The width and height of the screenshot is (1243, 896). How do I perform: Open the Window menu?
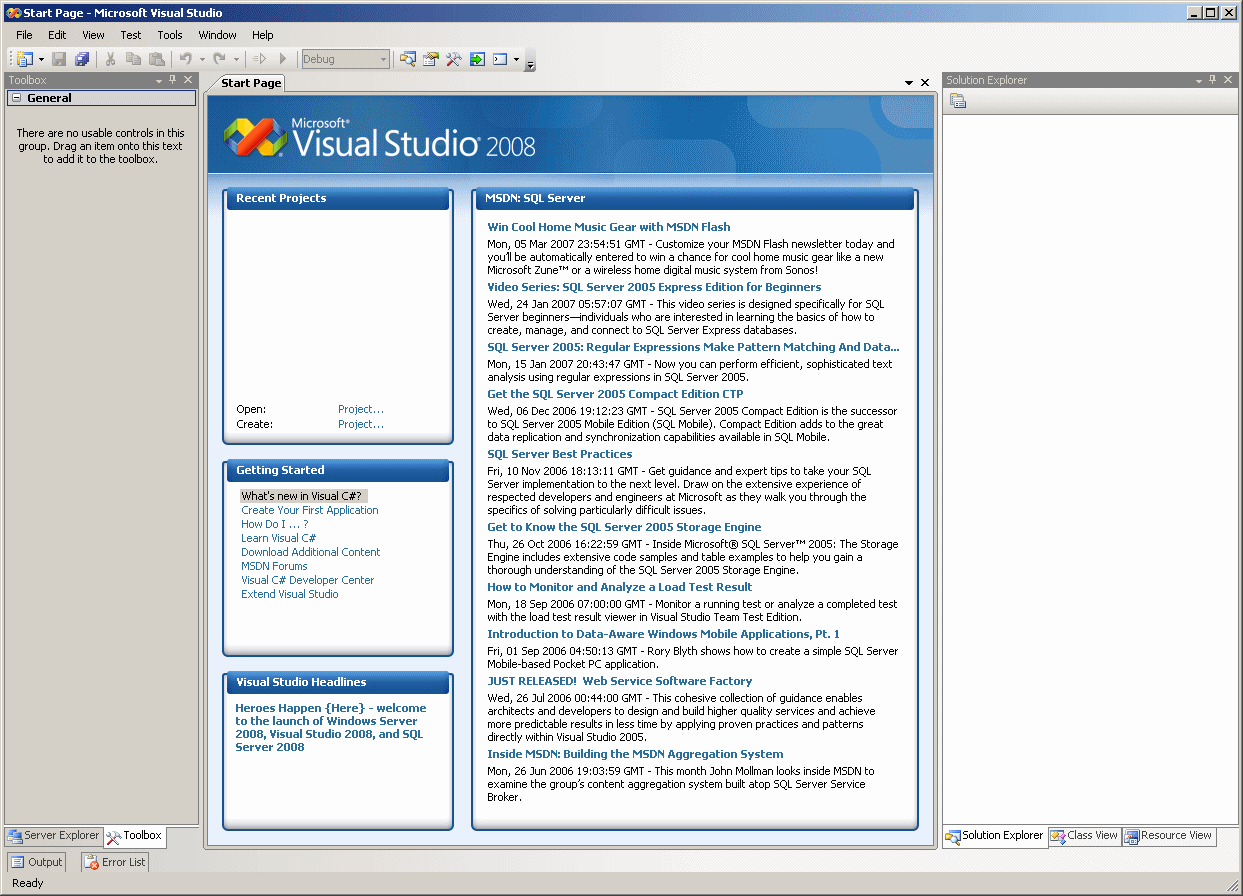point(218,35)
